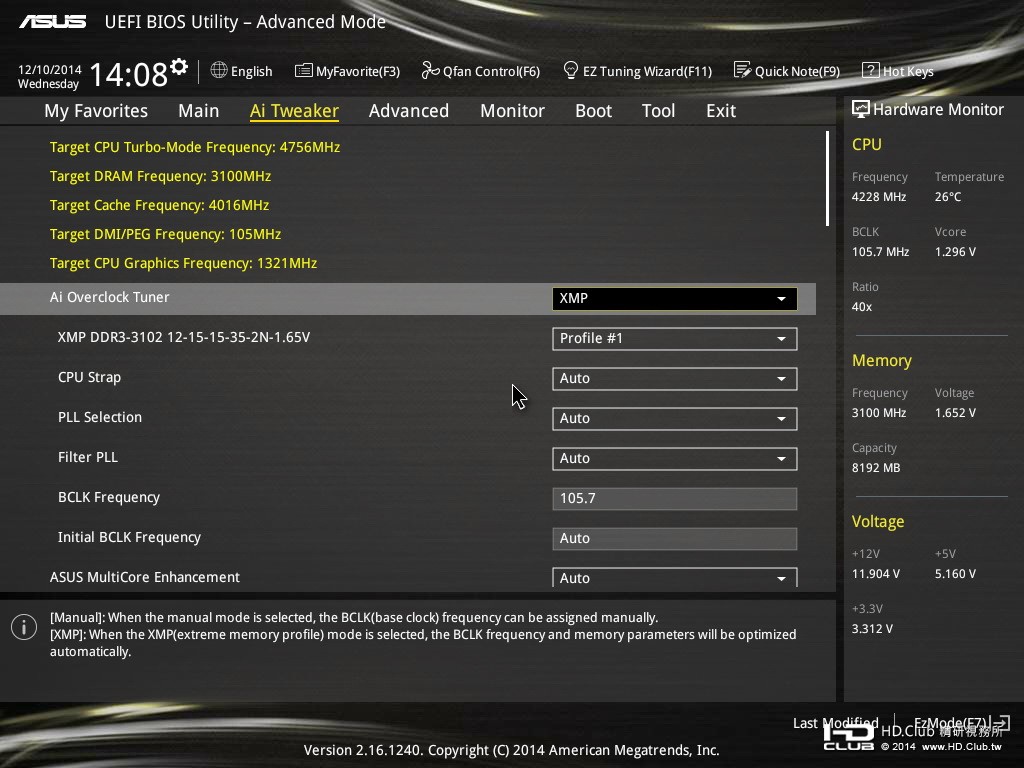
Task: Click Target DMI/PEG Frequency: 105MHz
Action: click(x=165, y=234)
